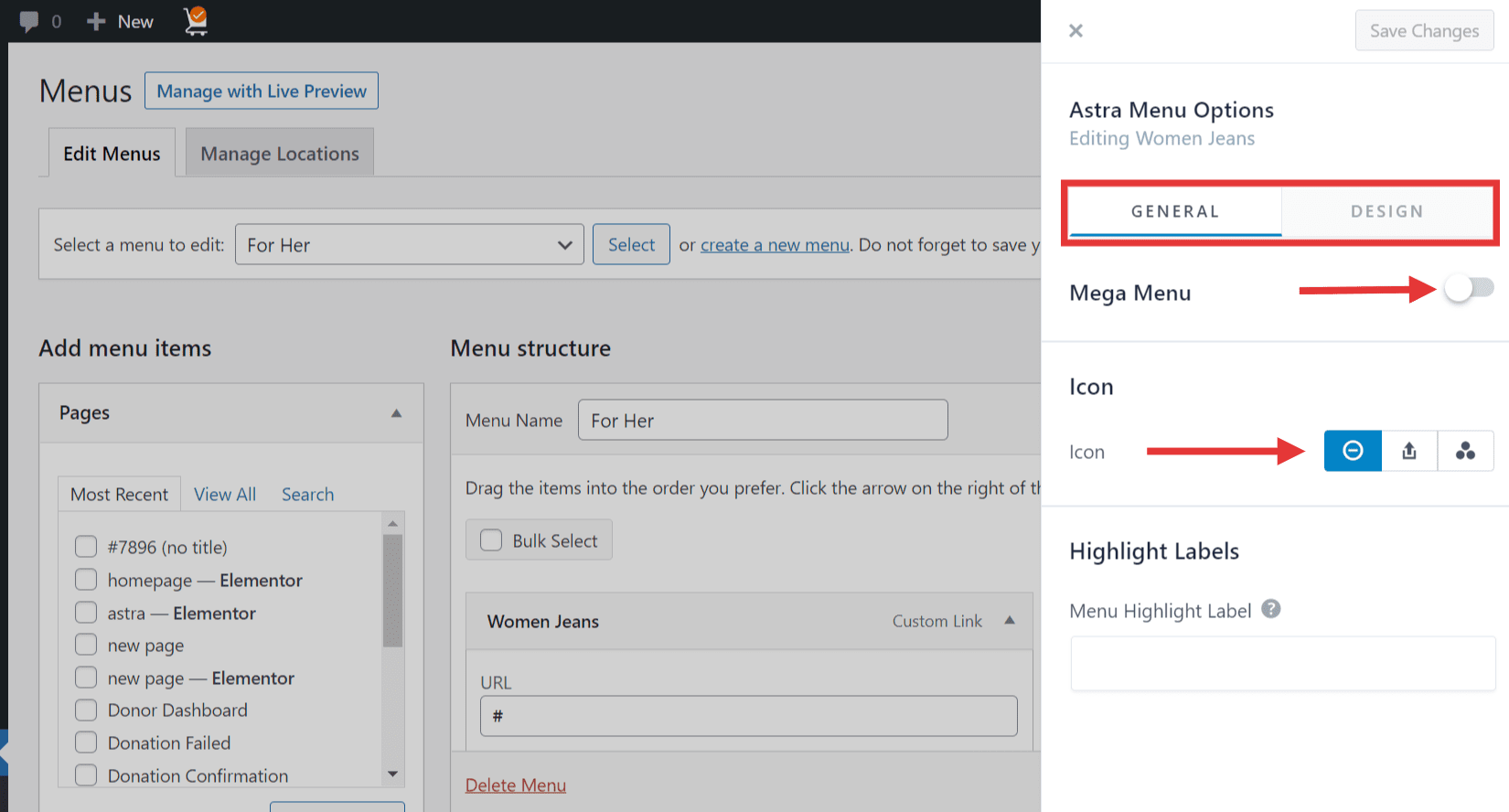The width and height of the screenshot is (1509, 812).
Task: Click the Editing Women Jeans subtitle
Action: tap(1161, 138)
